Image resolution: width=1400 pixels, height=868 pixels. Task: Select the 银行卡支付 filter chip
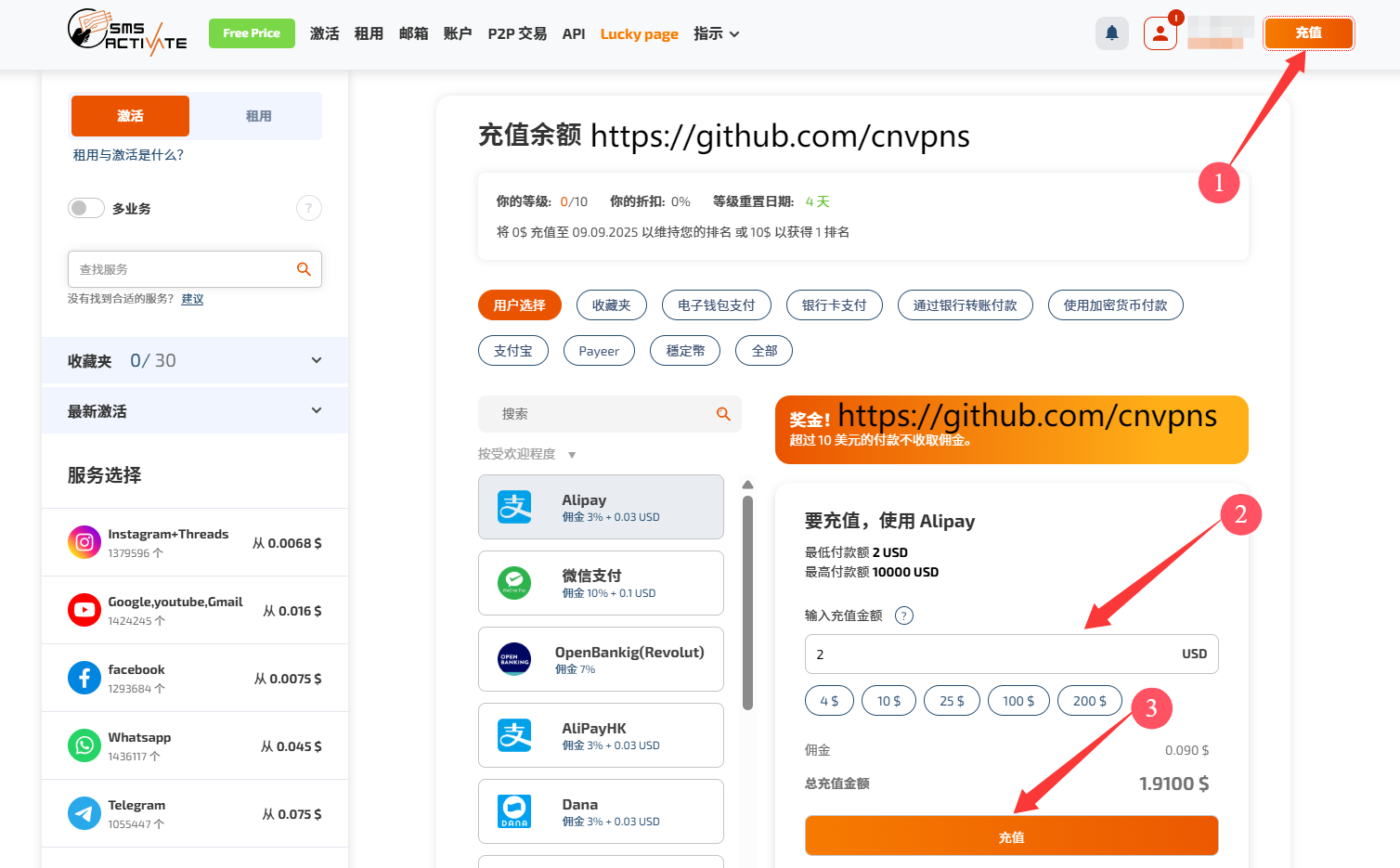coord(835,305)
